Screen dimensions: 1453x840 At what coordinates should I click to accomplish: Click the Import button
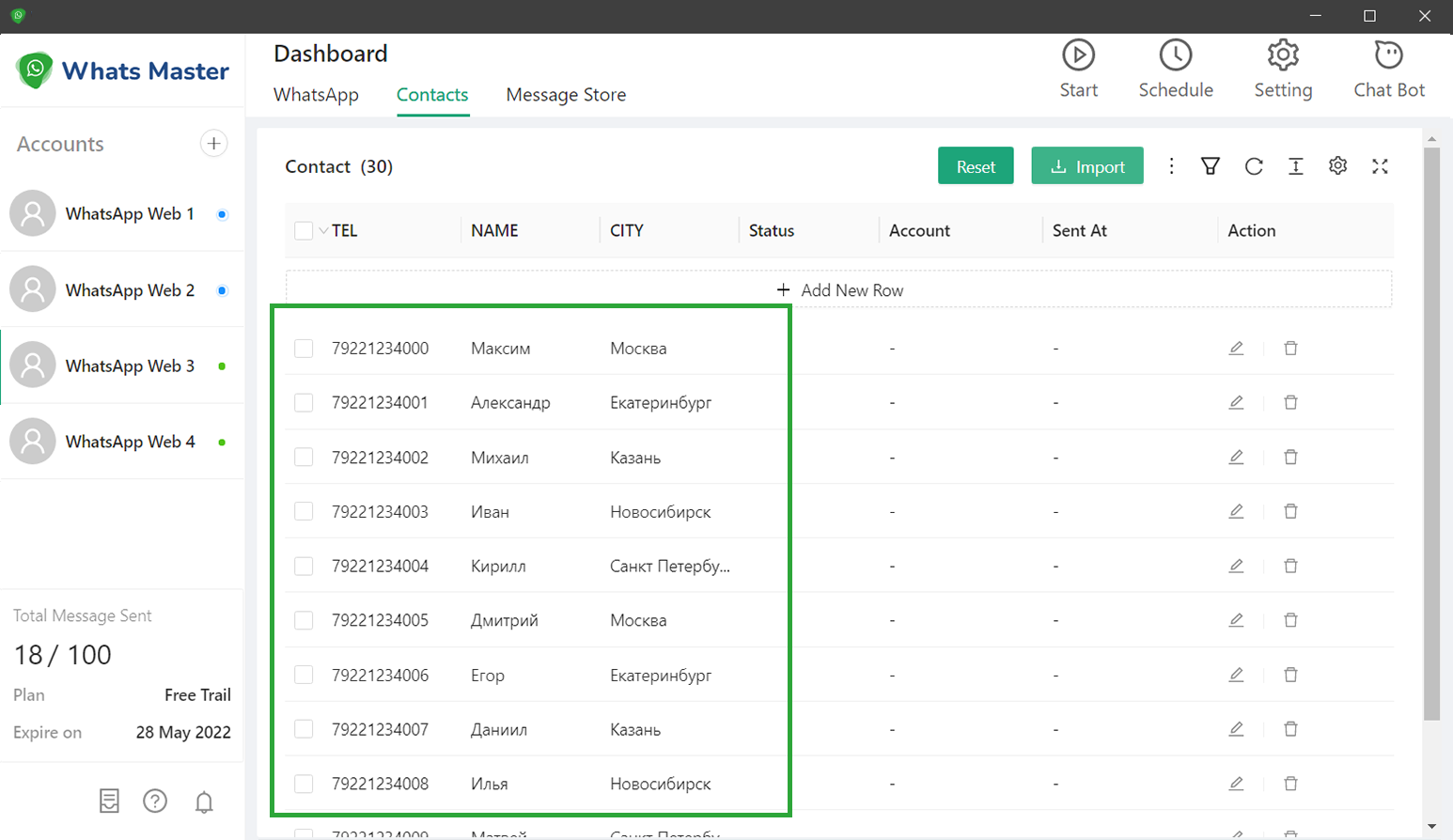[x=1087, y=166]
